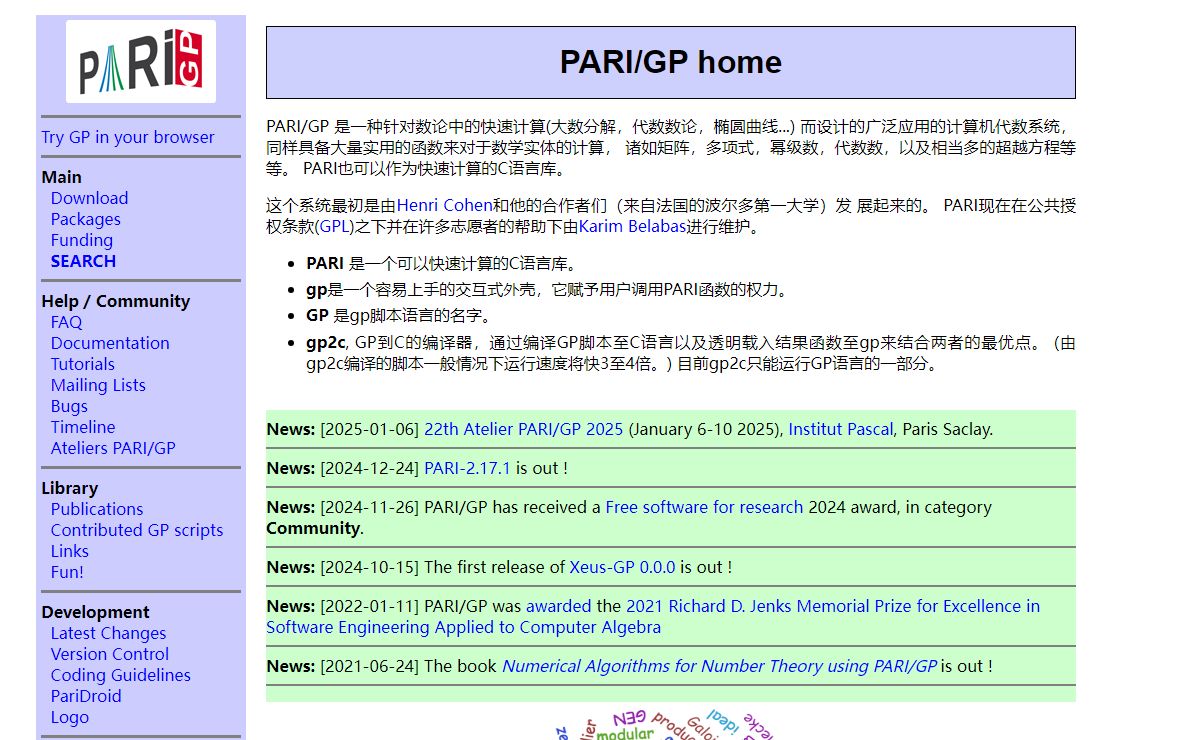1200x740 pixels.
Task: Open the Bugs page
Action: pyautogui.click(x=69, y=406)
